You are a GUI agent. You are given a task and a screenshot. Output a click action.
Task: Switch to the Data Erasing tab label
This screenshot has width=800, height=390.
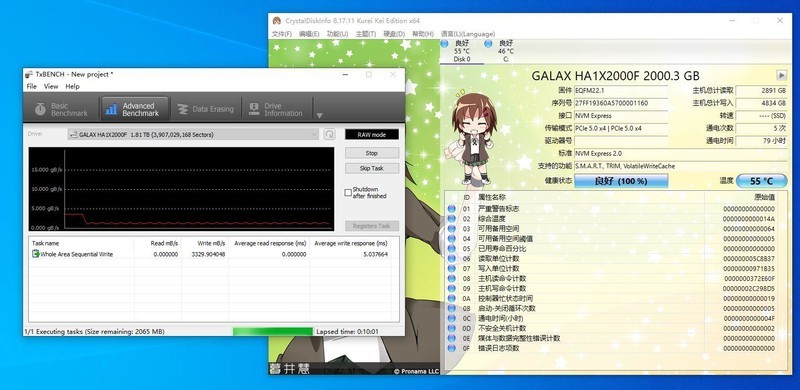pyautogui.click(x=213, y=109)
